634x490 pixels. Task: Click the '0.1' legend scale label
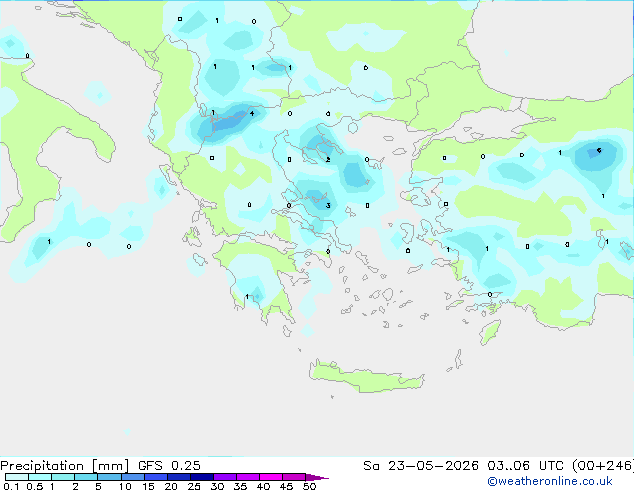(x=11, y=486)
